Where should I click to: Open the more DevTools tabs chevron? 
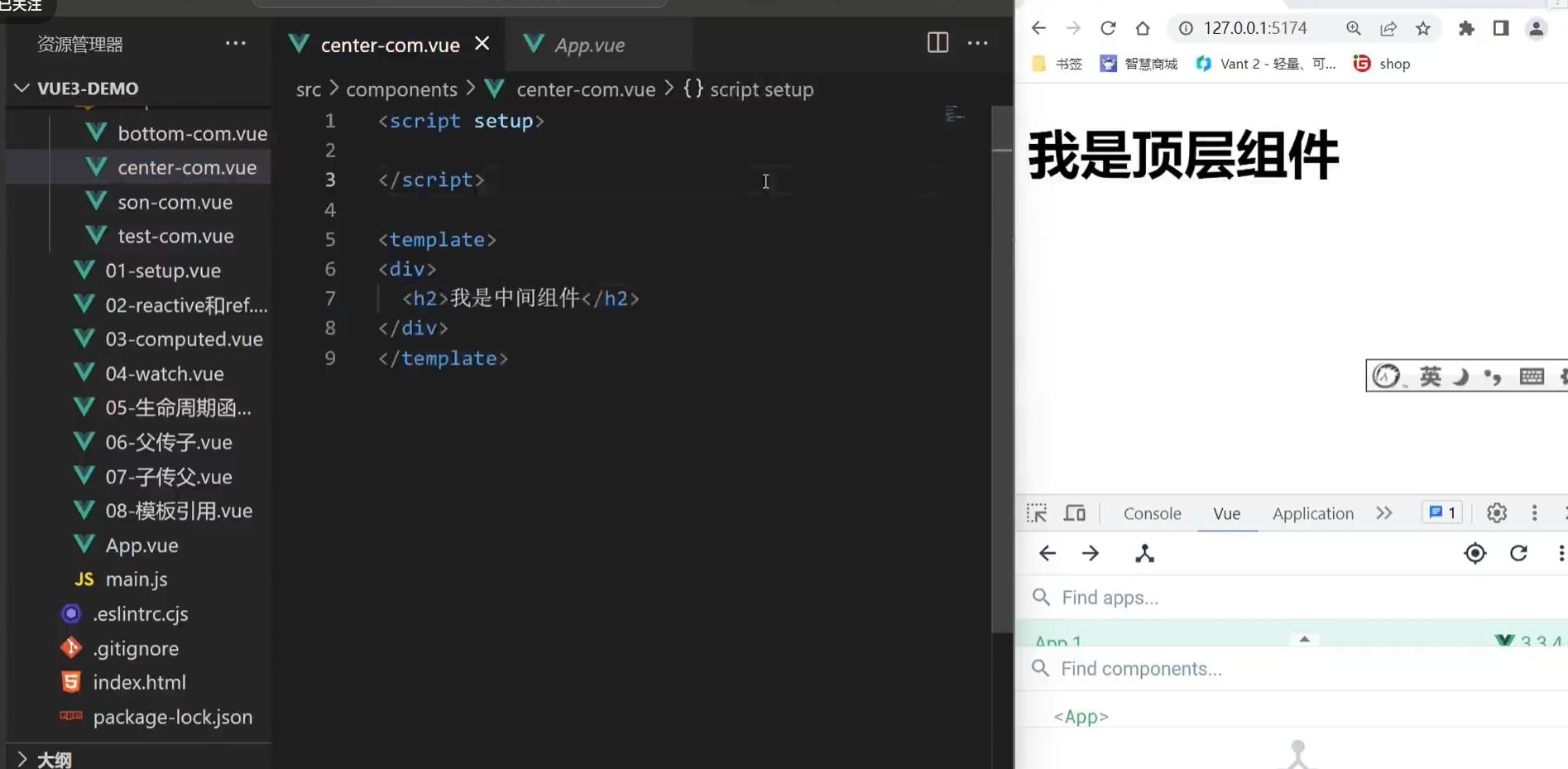point(1384,512)
